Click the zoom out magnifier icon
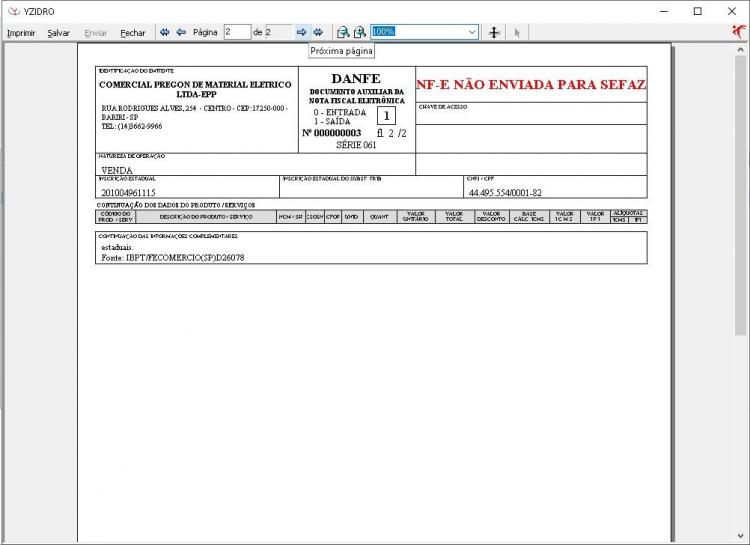 [343, 32]
